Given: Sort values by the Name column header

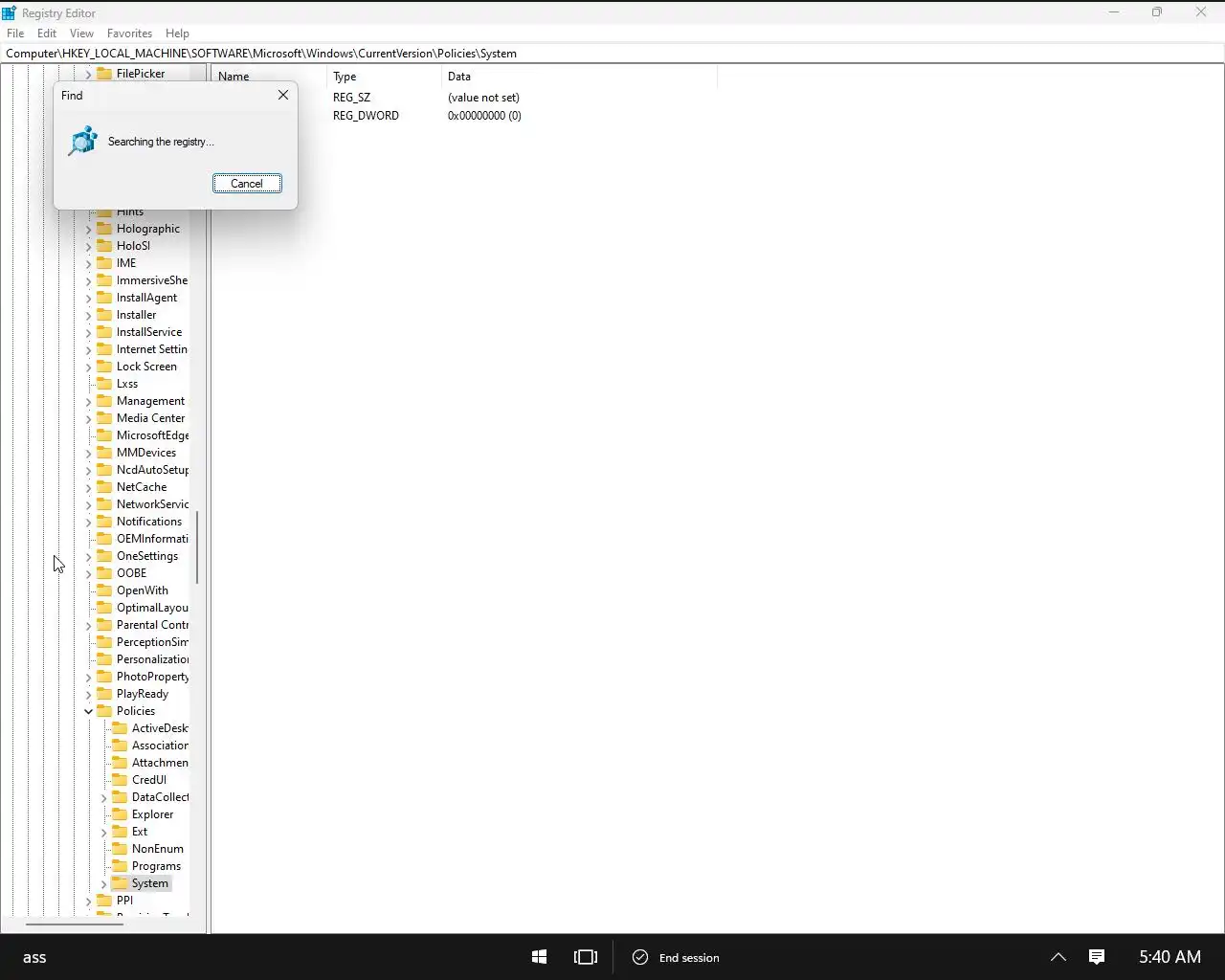Looking at the screenshot, I should (270, 77).
